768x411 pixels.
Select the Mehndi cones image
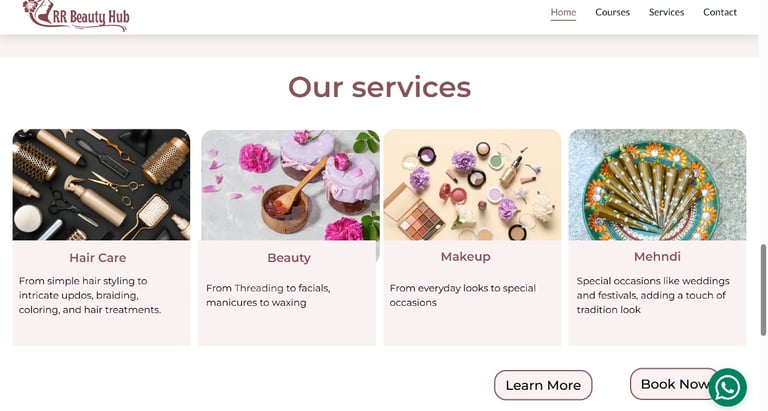(657, 185)
